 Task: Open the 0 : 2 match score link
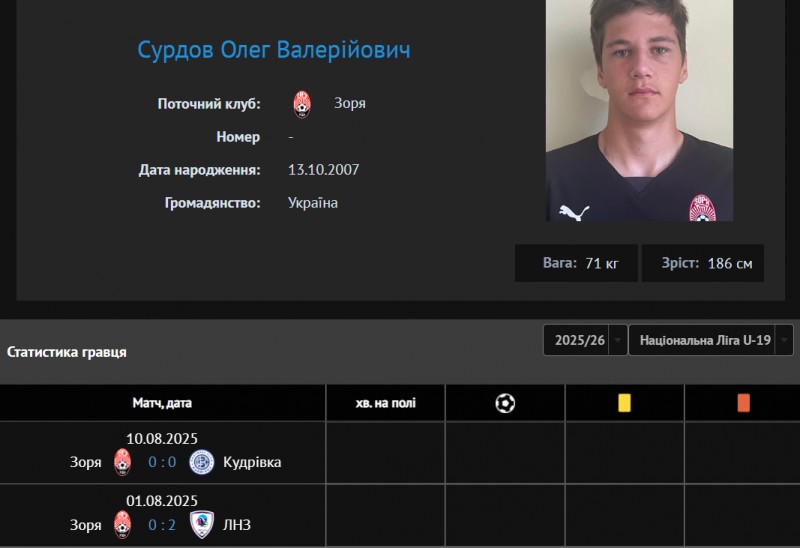tap(162, 525)
